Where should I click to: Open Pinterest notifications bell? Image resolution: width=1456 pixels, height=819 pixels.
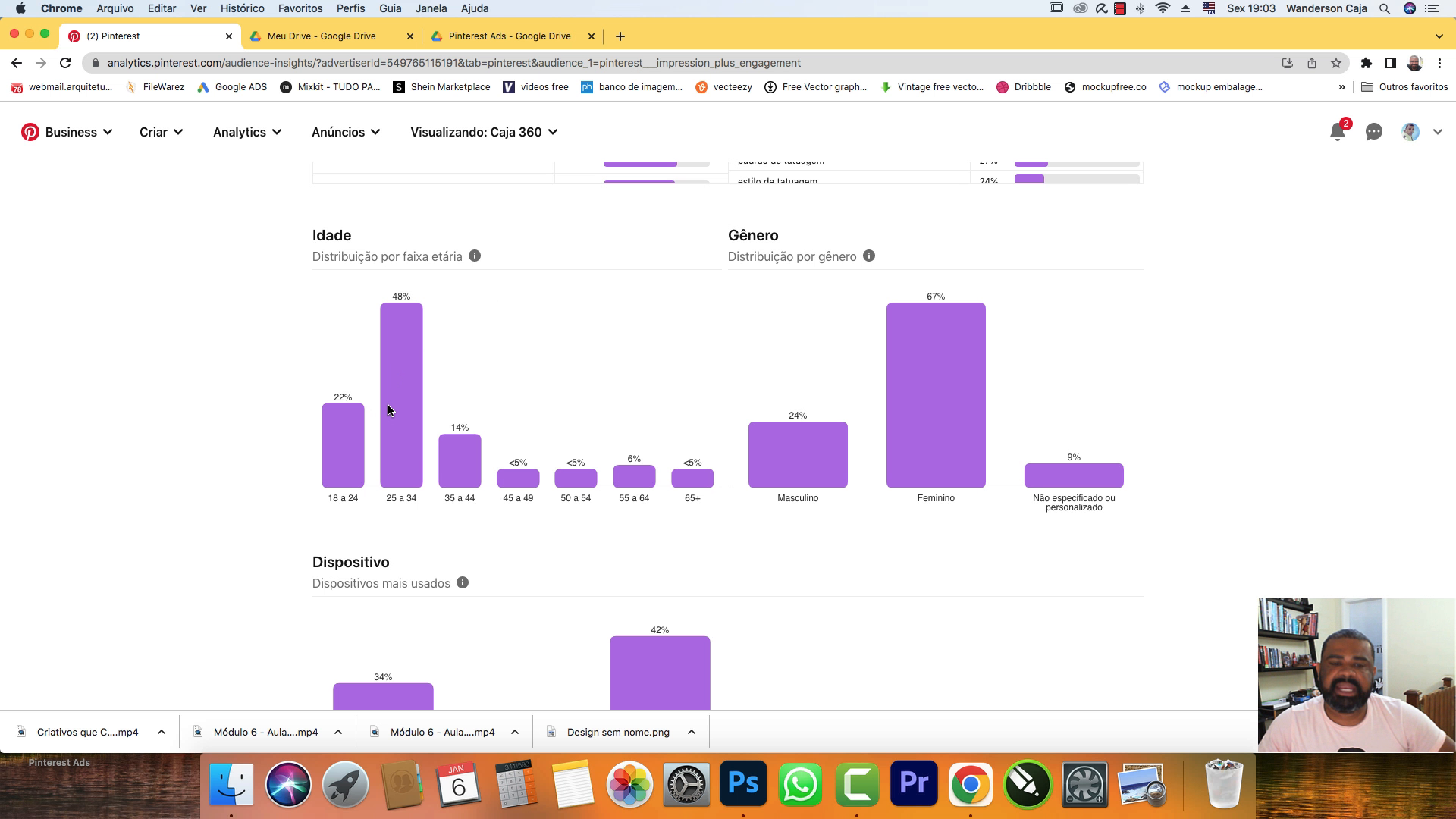coord(1338,132)
